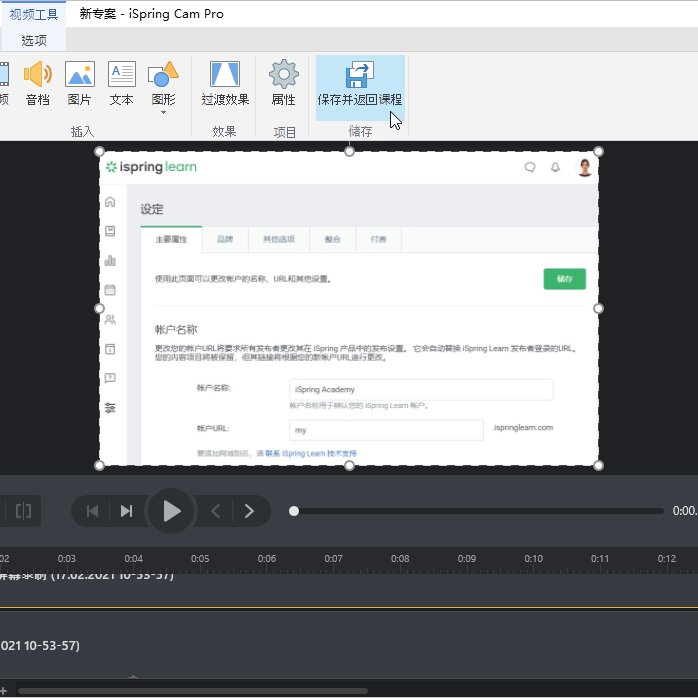Click the top-center resize handle of the video
698x698 pixels.
click(349, 152)
